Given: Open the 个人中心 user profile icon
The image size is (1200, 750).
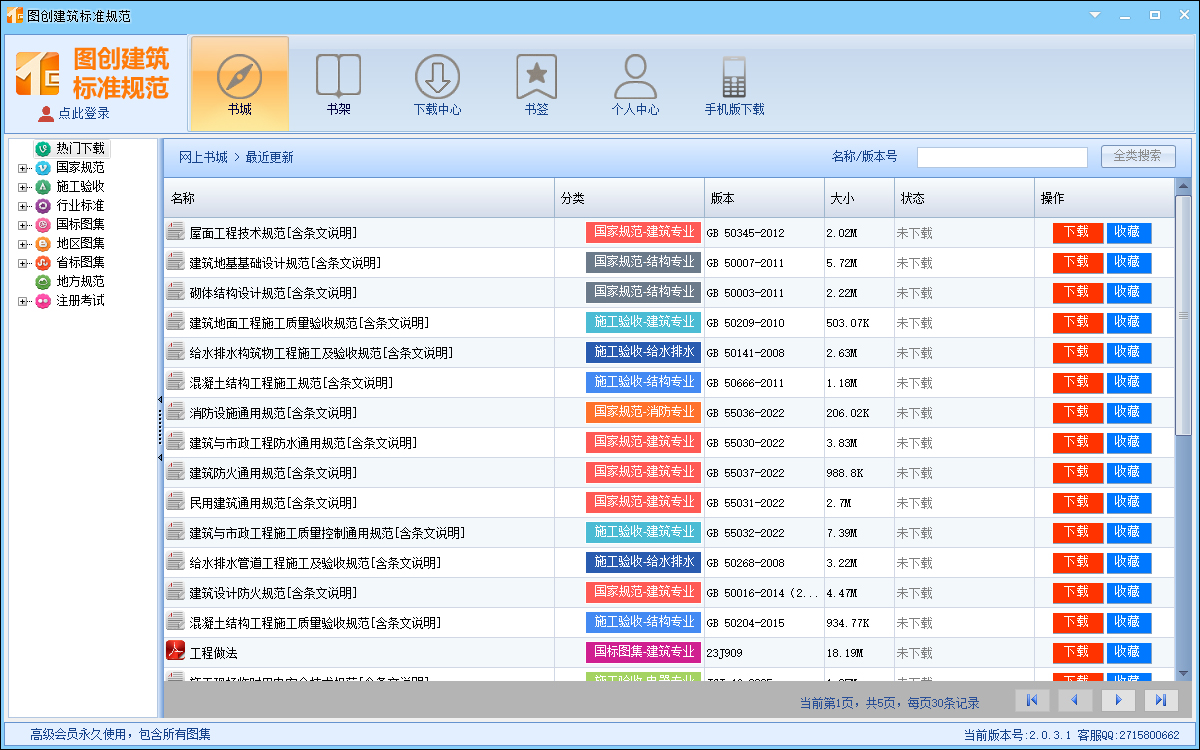Looking at the screenshot, I should point(635,77).
